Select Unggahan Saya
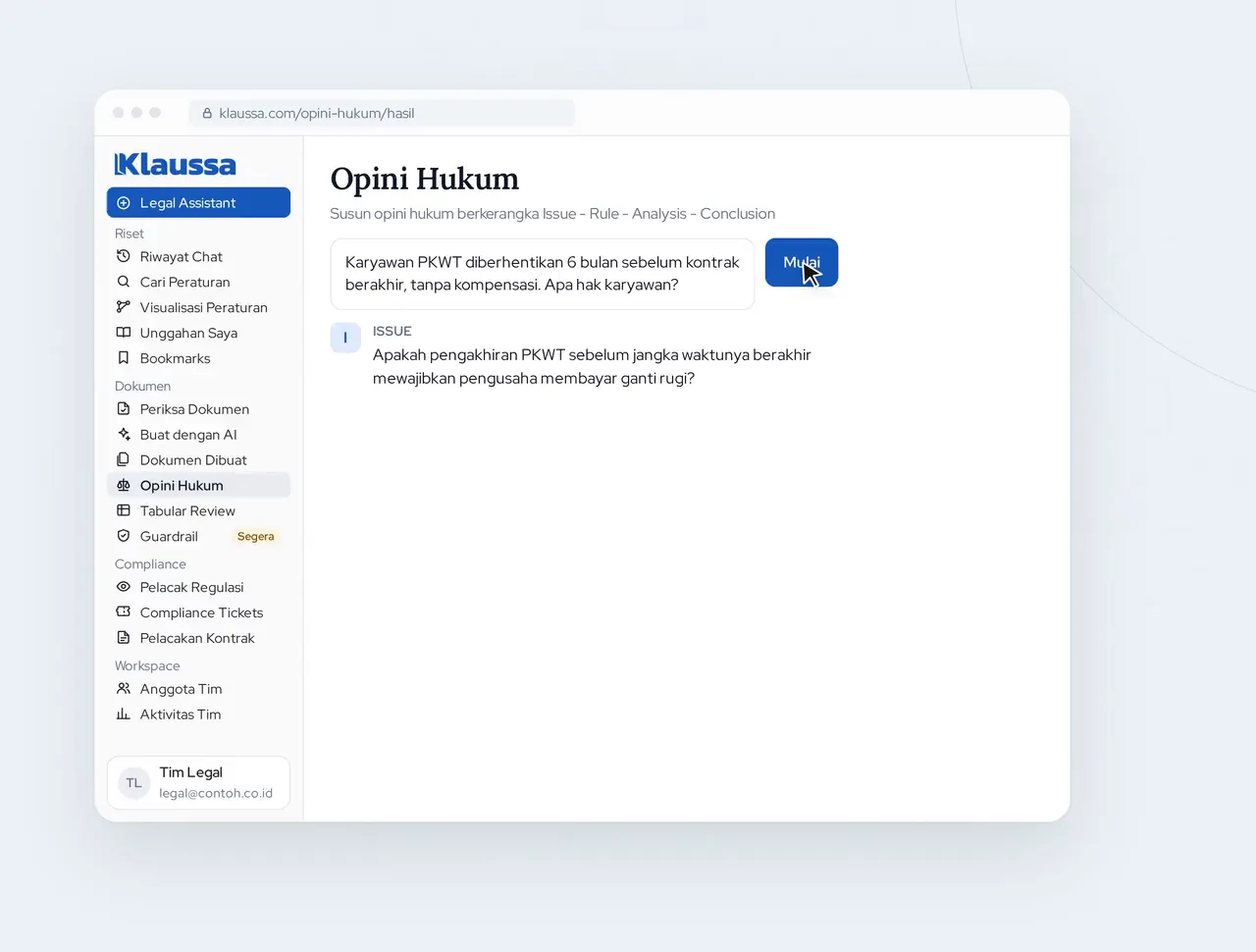The width and height of the screenshot is (1256, 952). (198, 333)
